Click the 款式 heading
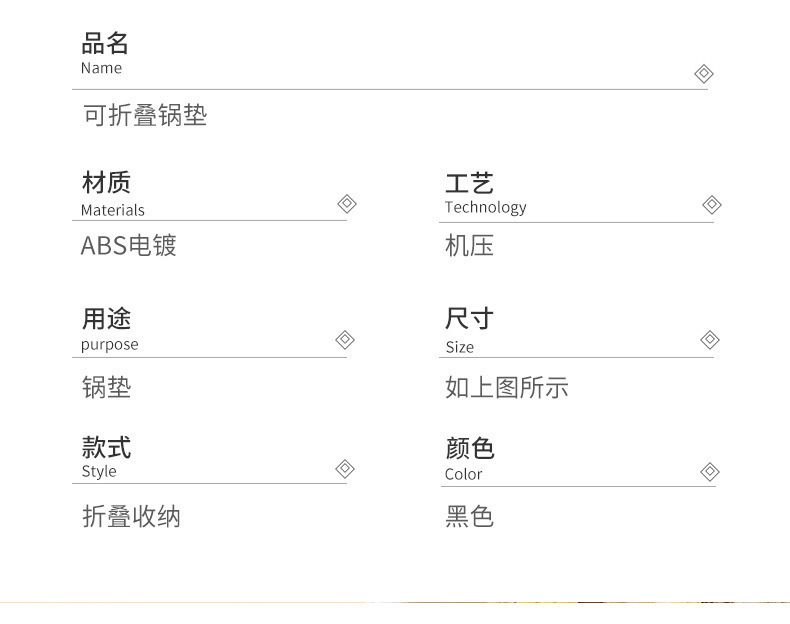The image size is (790, 624). coord(106,447)
